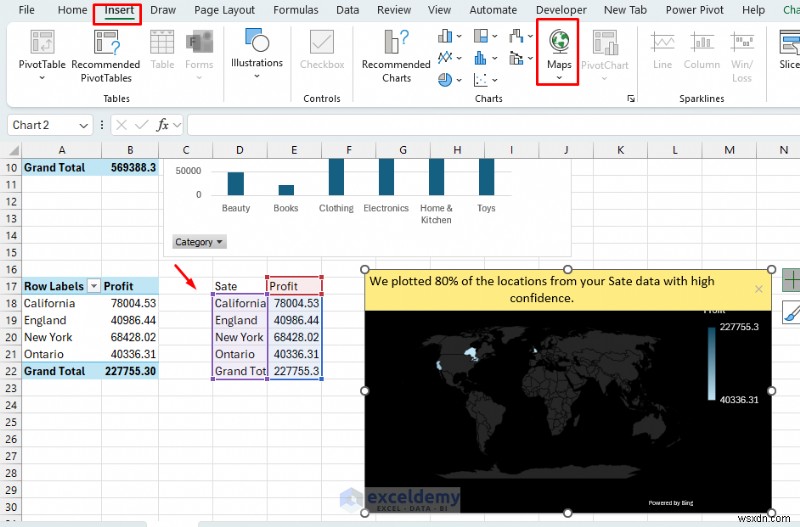Switch to the Home tab
Screen dimensions: 800x527
click(x=72, y=10)
